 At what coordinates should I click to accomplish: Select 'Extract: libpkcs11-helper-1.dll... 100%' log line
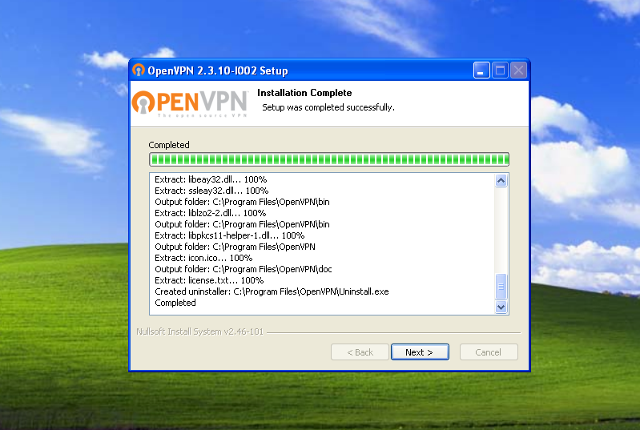229,235
